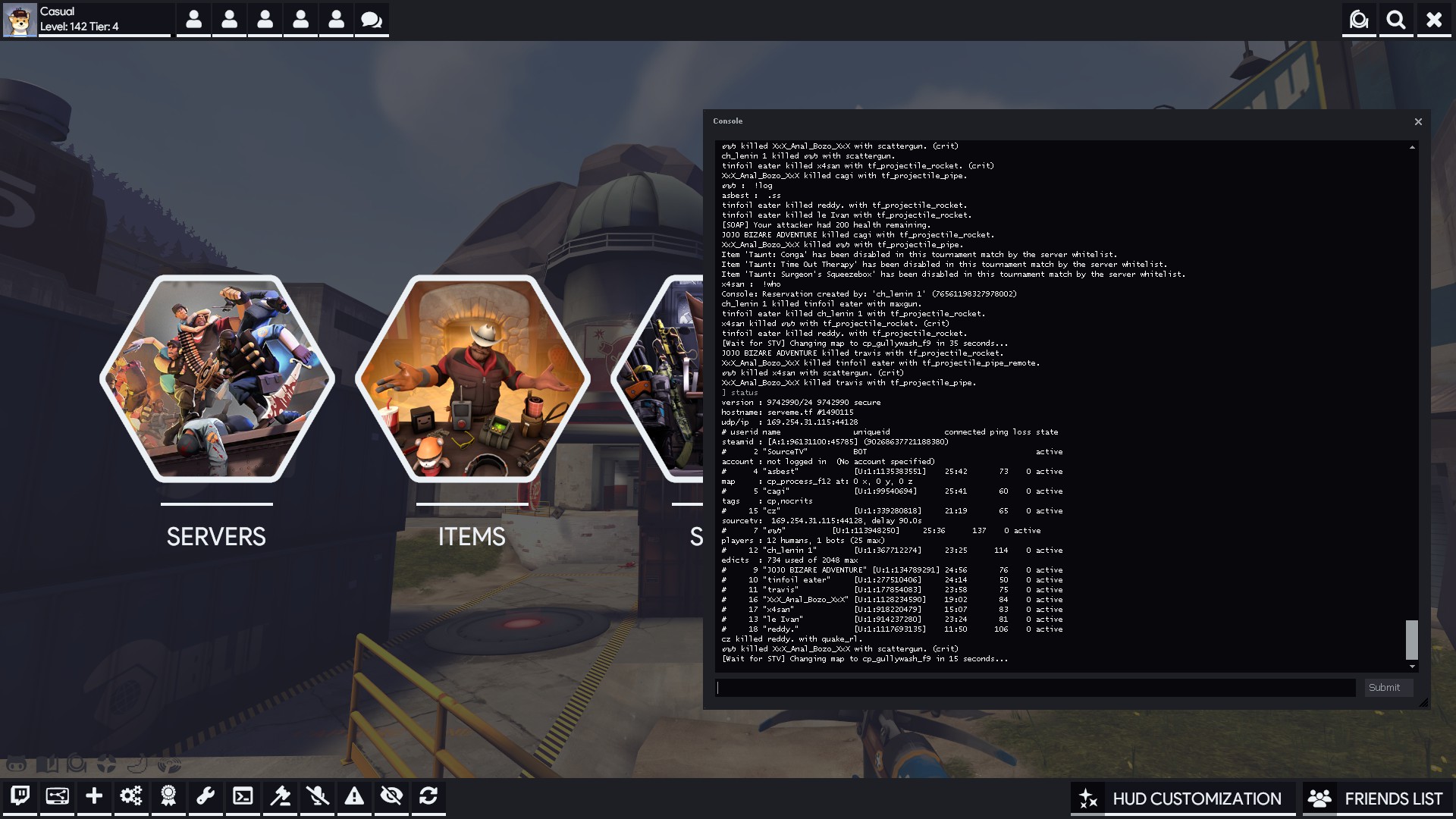Click the faded spiral M logo icon above the toolbar
This screenshot has height=819, width=1456.
pos(77,764)
